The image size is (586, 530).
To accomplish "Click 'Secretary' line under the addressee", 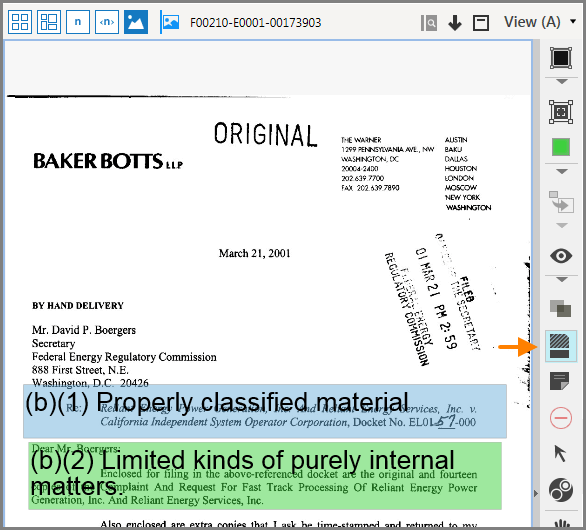I will (x=53, y=343).
